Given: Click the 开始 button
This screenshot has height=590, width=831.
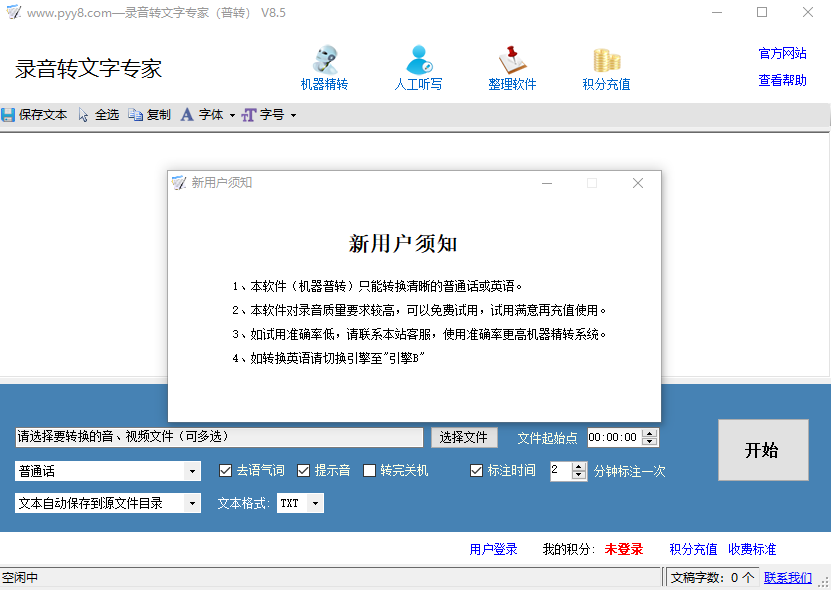Looking at the screenshot, I should pyautogui.click(x=763, y=450).
